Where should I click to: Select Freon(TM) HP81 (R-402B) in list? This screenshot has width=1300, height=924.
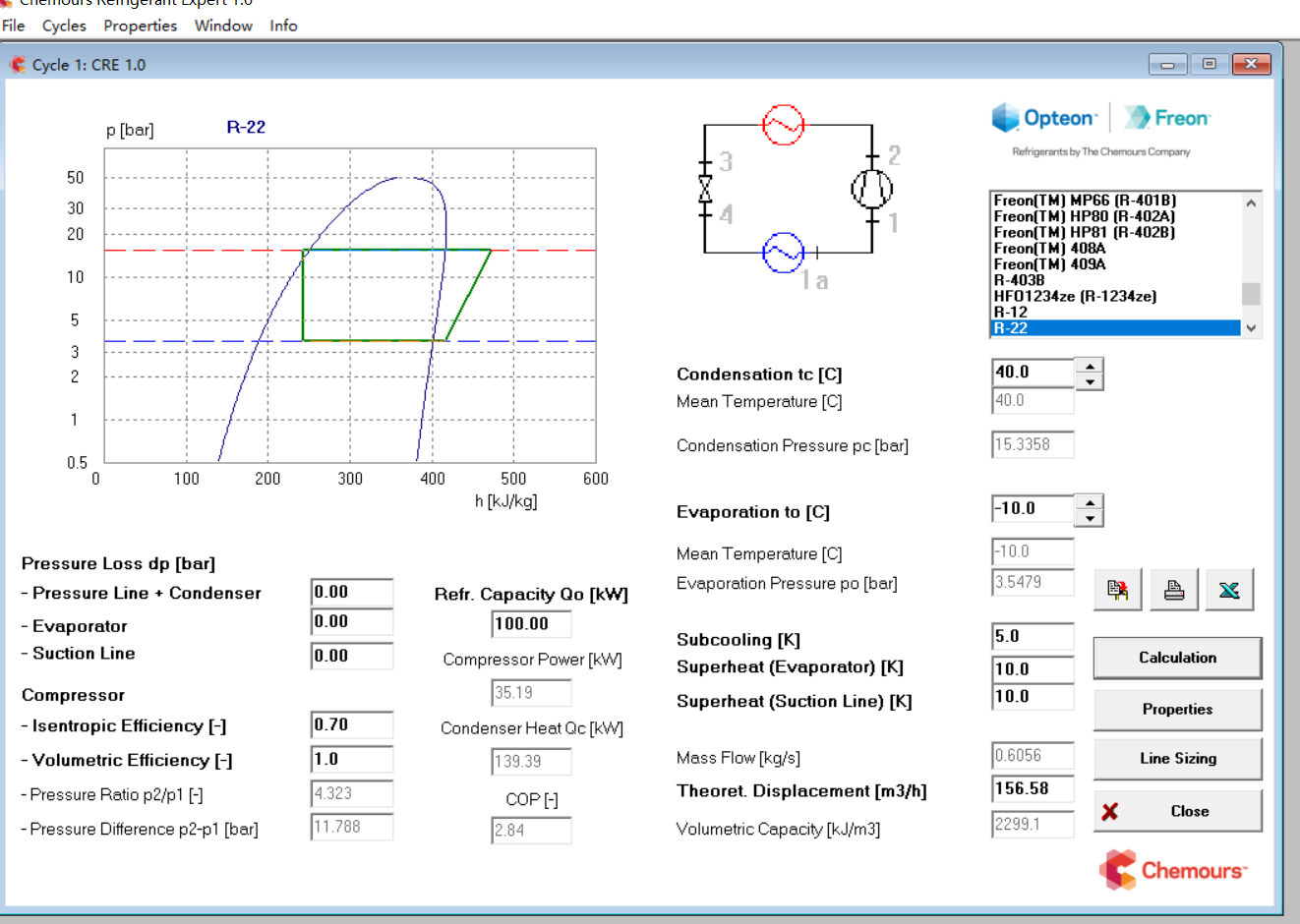pyautogui.click(x=1115, y=232)
